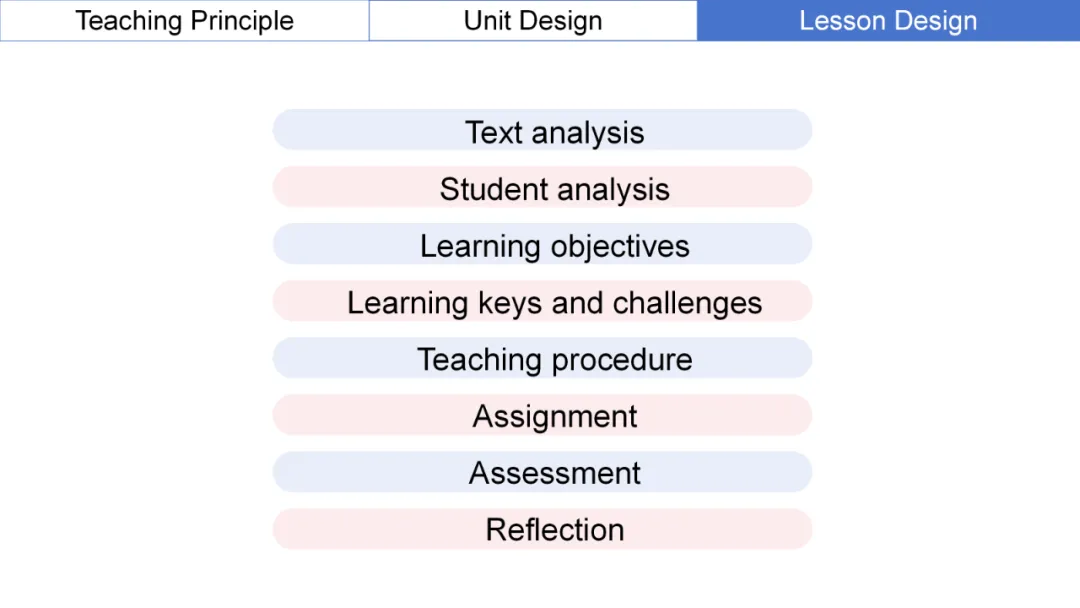This screenshot has width=1080, height=608.
Task: Click the word "Text" in the top bar
Action: click(x=494, y=132)
